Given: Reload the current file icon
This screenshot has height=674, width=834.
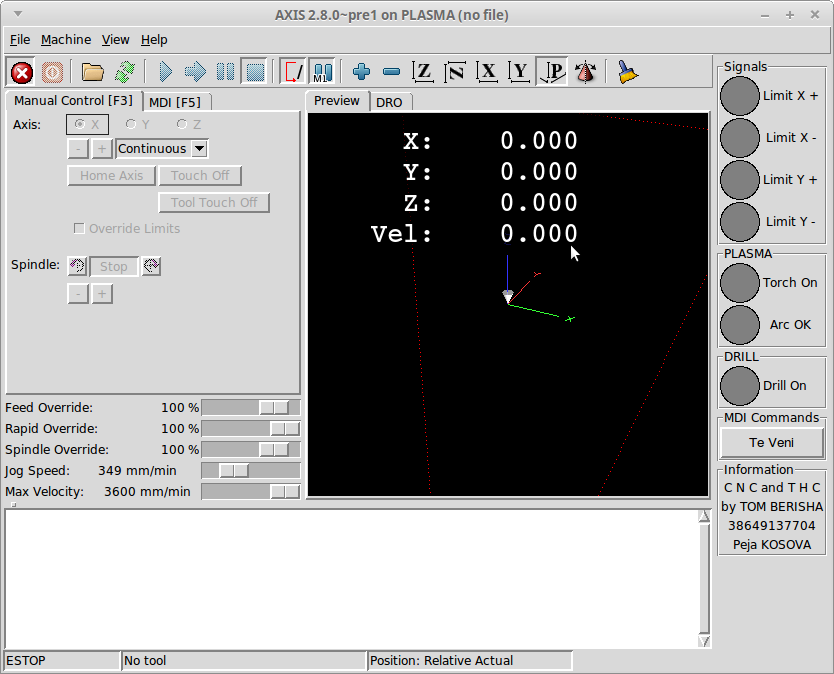Looking at the screenshot, I should coord(125,72).
